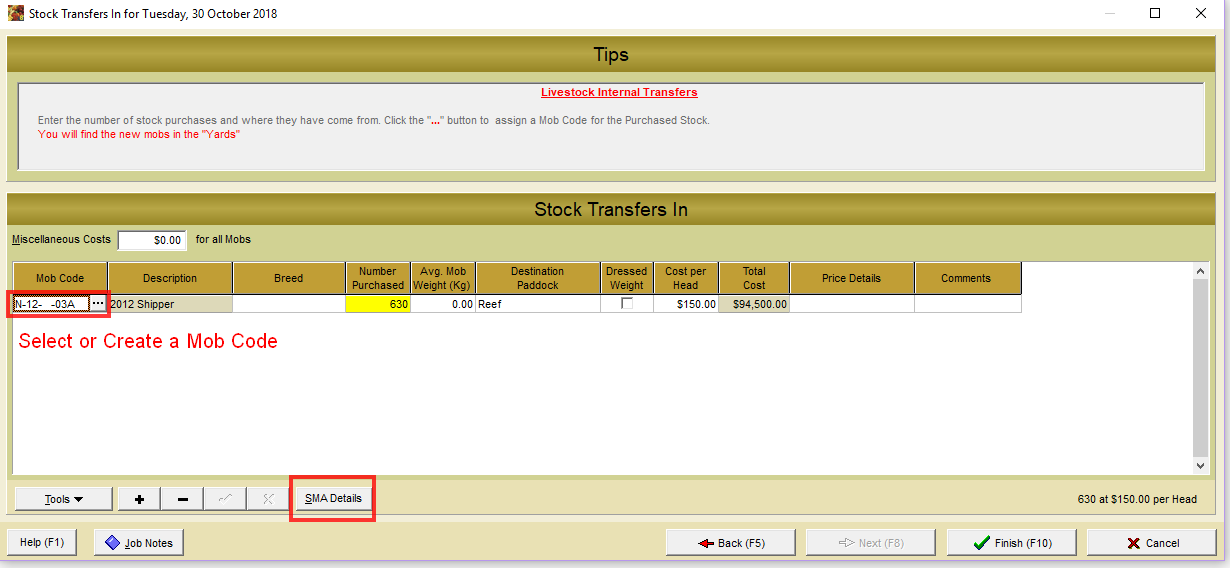Open the Mob Code ellipsis lookup button
The width and height of the screenshot is (1230, 568).
(97, 304)
